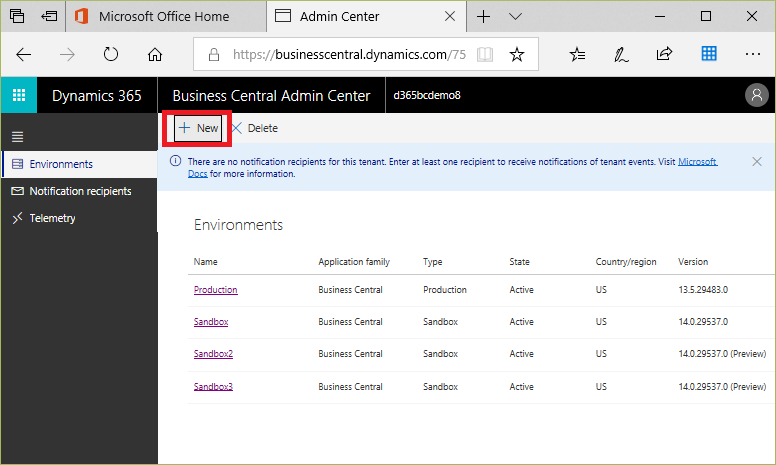Open the Dynamics 365 app launcher waffle
This screenshot has width=776, height=465.
point(19,95)
